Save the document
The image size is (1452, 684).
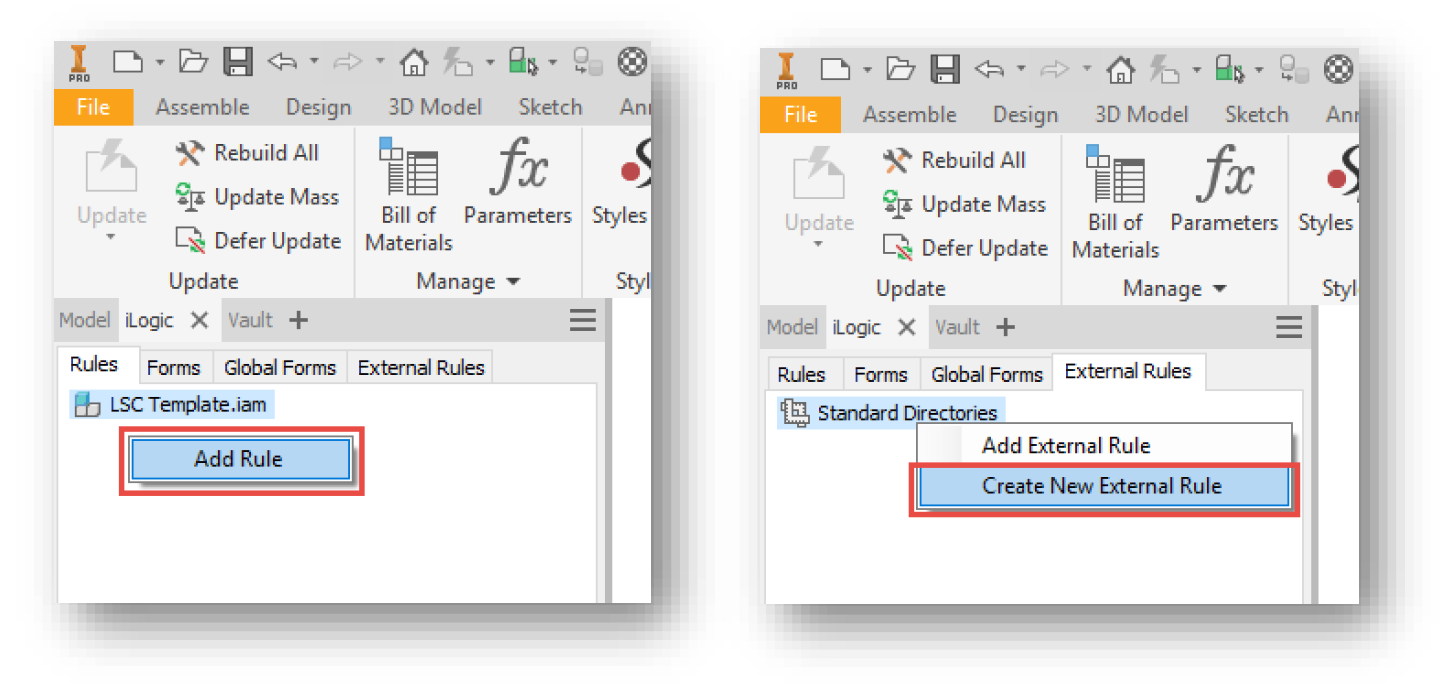tap(238, 61)
